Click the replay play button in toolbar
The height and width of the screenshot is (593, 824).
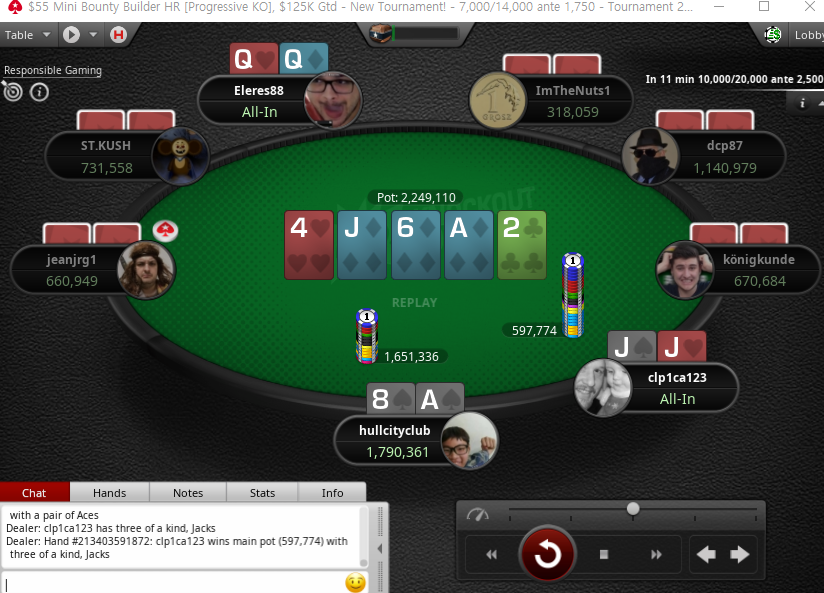click(x=71, y=35)
